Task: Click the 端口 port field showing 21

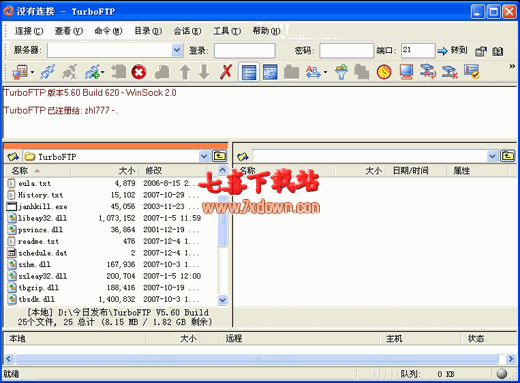Action: [x=418, y=51]
